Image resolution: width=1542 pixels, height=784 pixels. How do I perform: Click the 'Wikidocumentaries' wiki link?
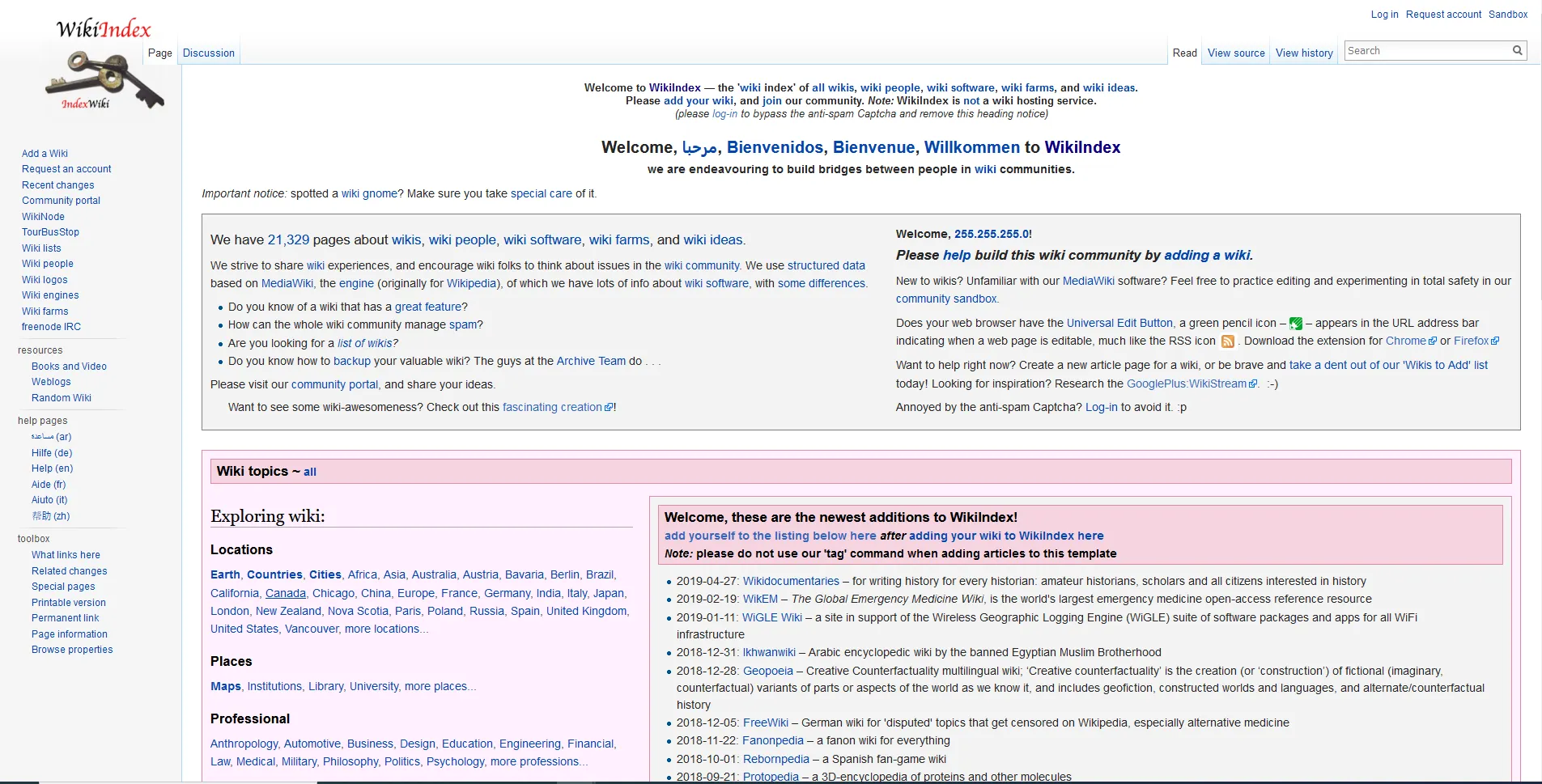(x=790, y=581)
